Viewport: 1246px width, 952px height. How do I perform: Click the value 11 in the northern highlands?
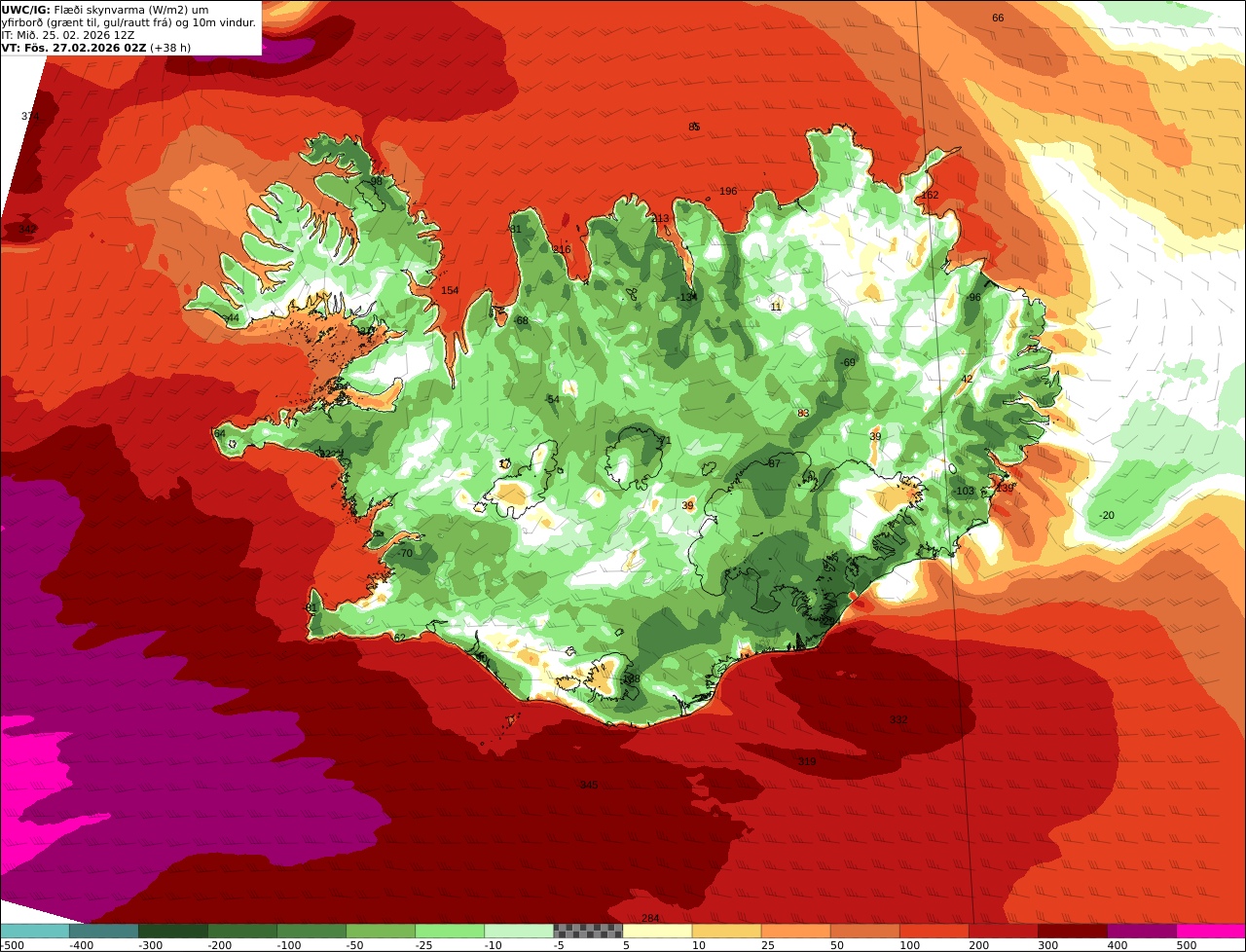(x=776, y=307)
